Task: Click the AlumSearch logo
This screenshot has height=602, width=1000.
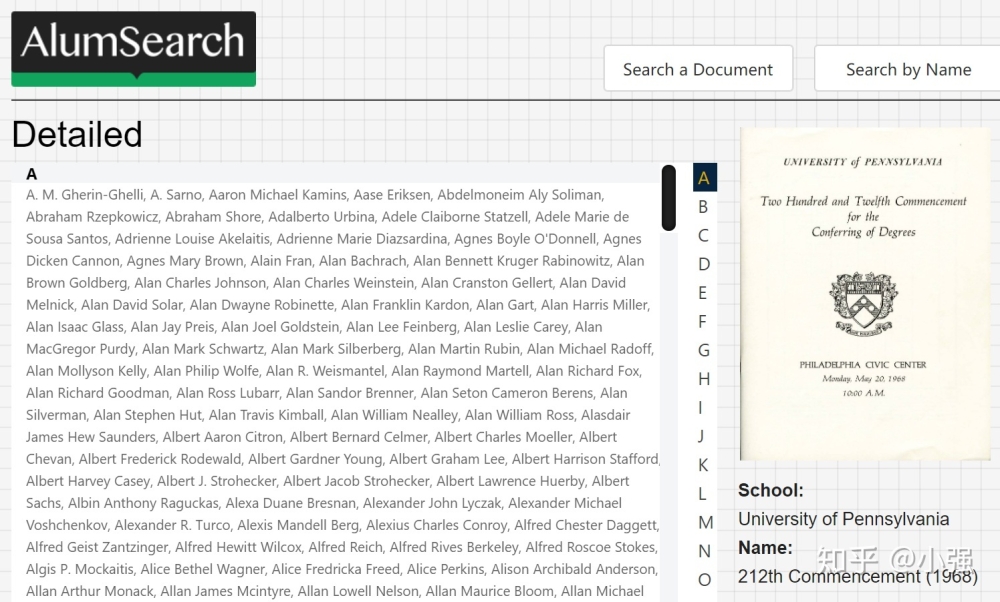Action: [x=133, y=48]
